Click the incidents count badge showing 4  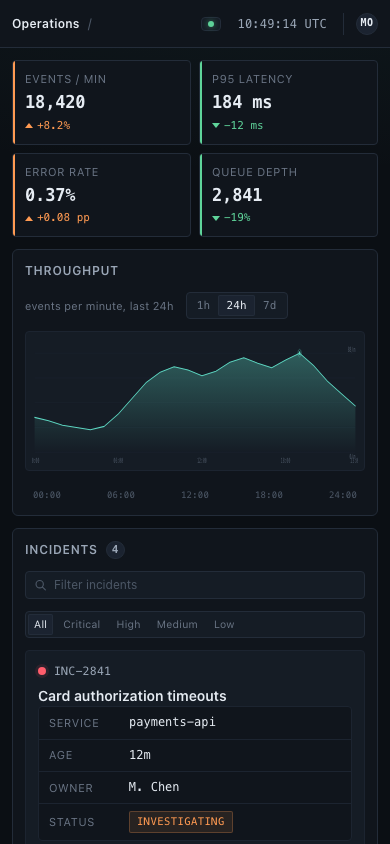(x=115, y=550)
